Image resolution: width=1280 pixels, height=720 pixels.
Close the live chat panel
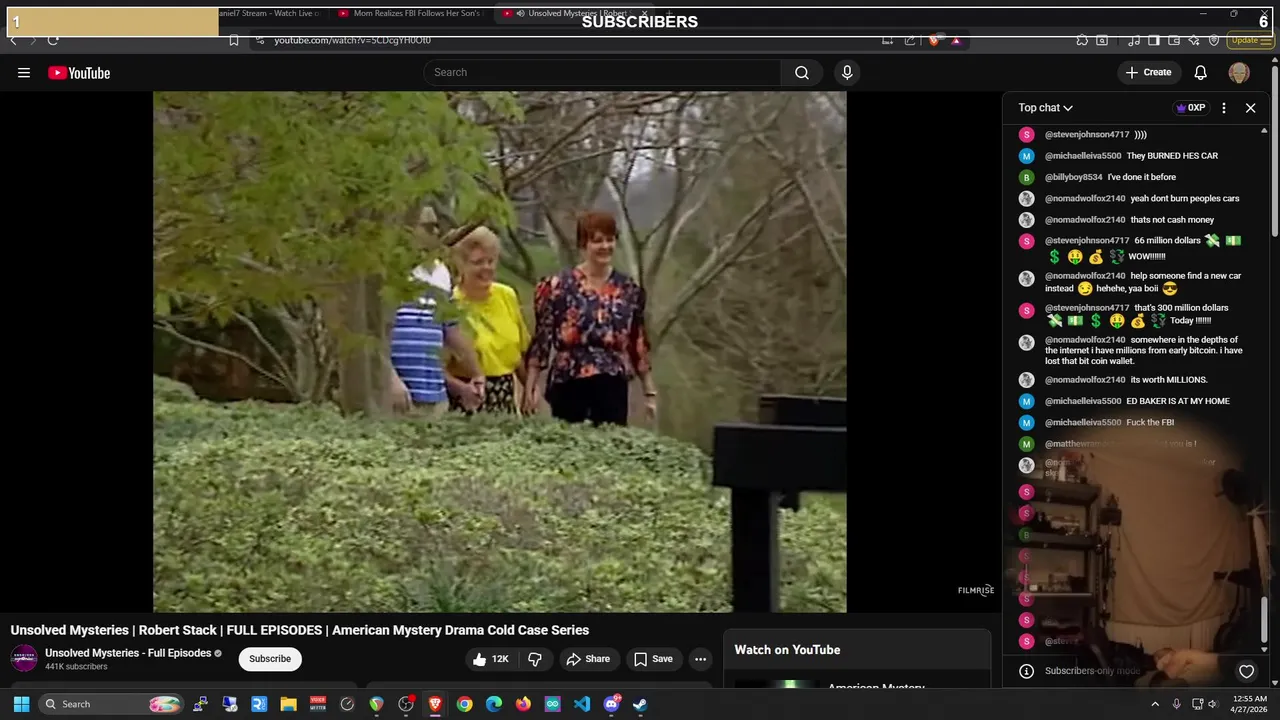coord(1250,108)
